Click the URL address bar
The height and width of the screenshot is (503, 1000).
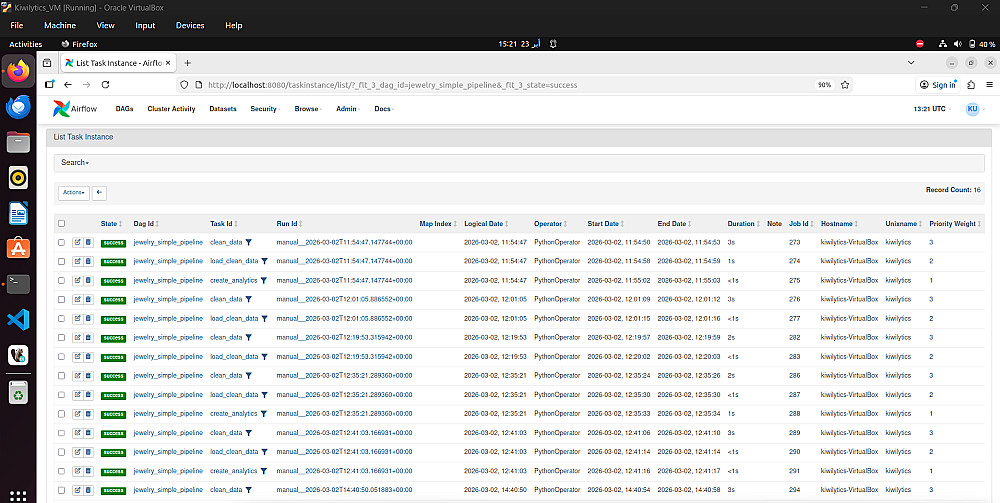point(504,85)
